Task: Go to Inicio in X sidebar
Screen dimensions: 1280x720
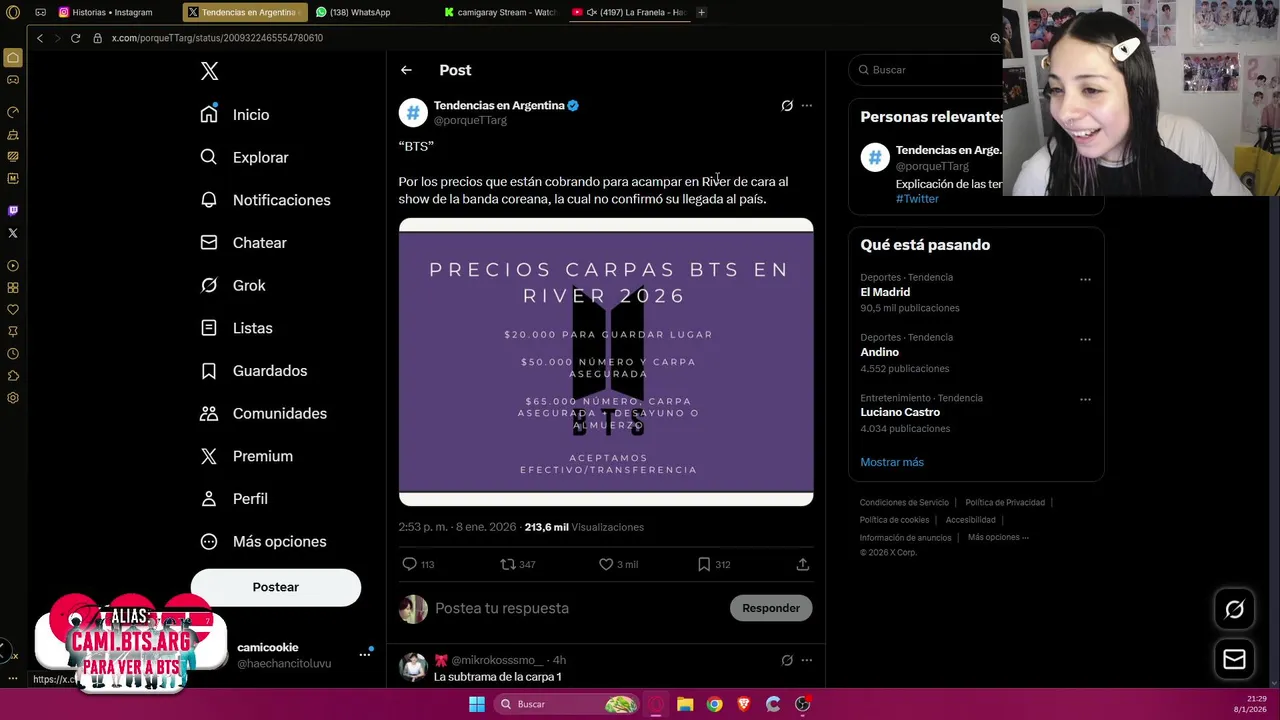Action: tap(236, 115)
